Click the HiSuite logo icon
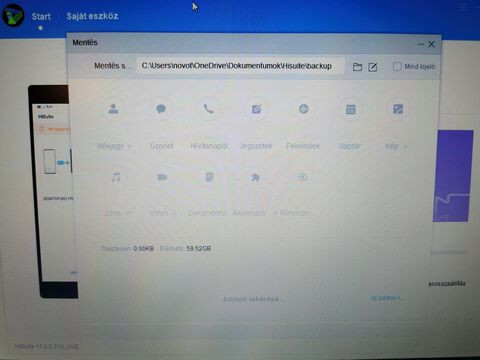This screenshot has height=360, width=480. click(13, 15)
